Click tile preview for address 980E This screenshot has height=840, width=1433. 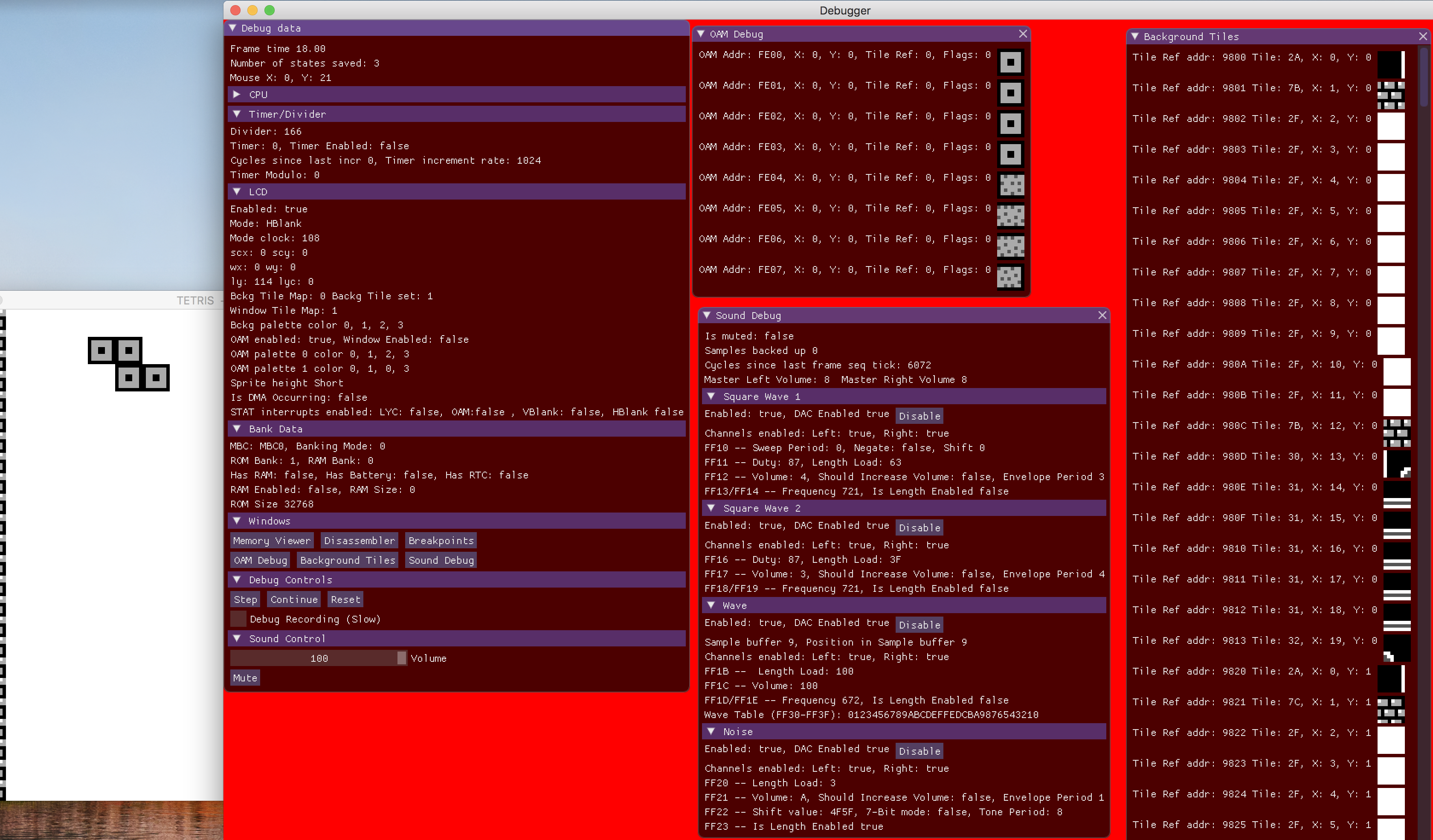pyautogui.click(x=1397, y=494)
